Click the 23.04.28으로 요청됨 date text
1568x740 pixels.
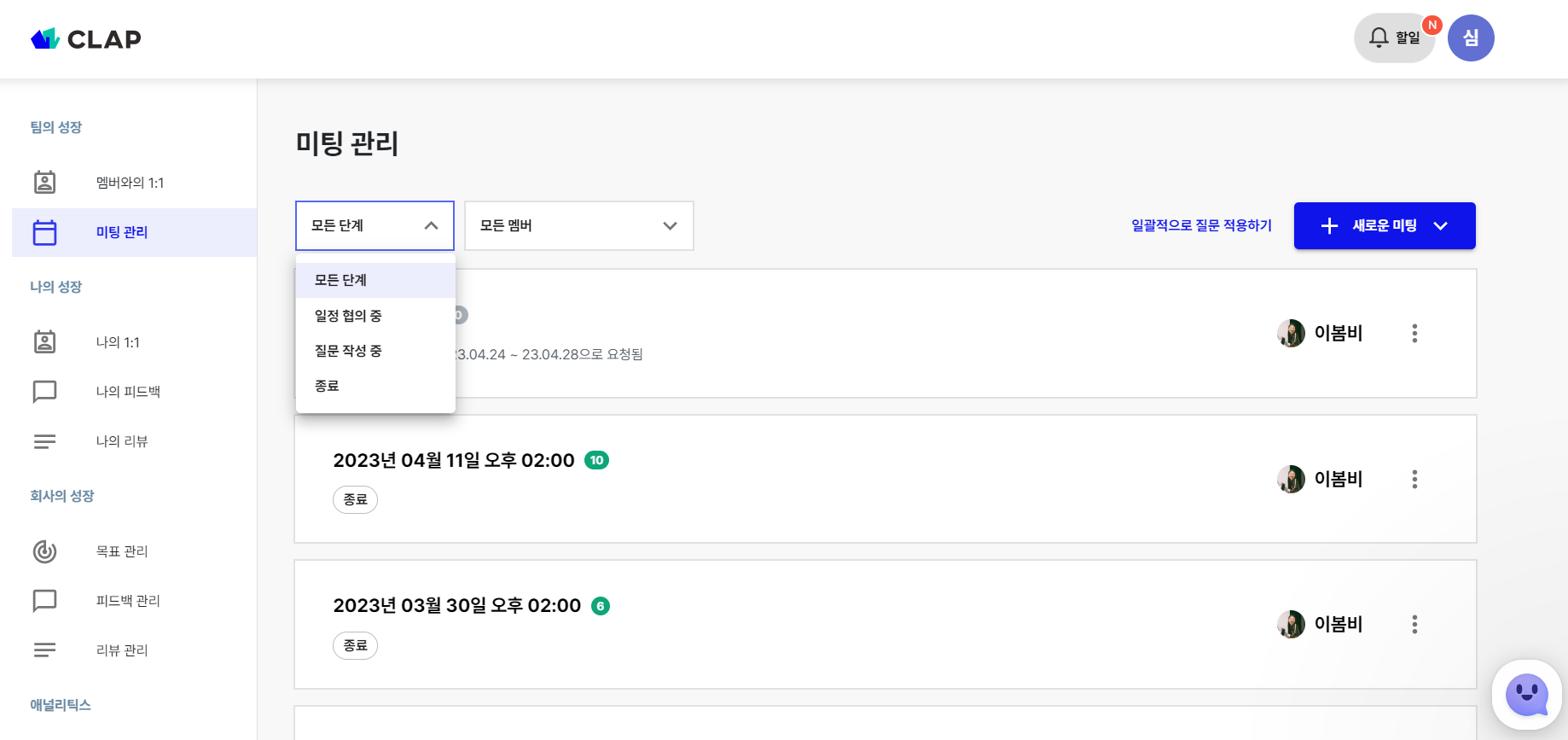[x=583, y=354]
